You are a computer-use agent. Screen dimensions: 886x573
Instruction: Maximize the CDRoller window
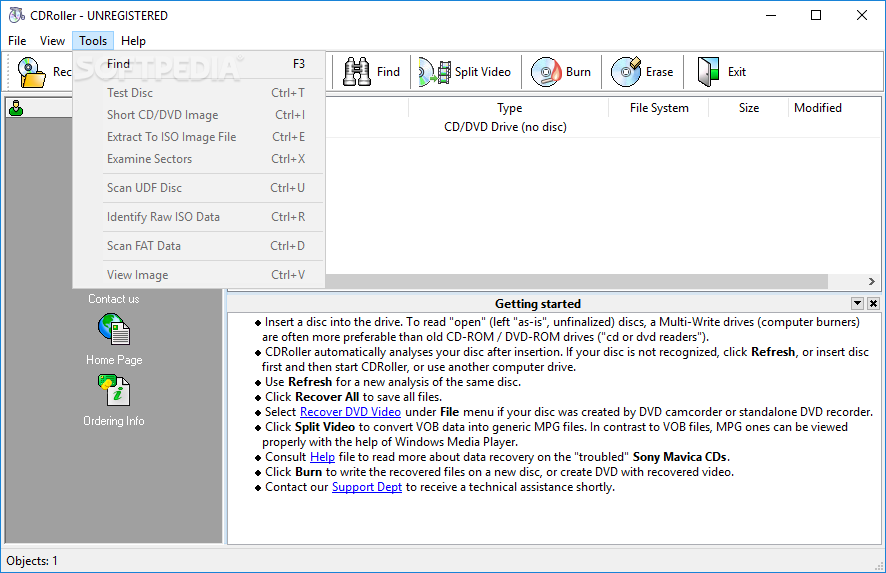816,15
